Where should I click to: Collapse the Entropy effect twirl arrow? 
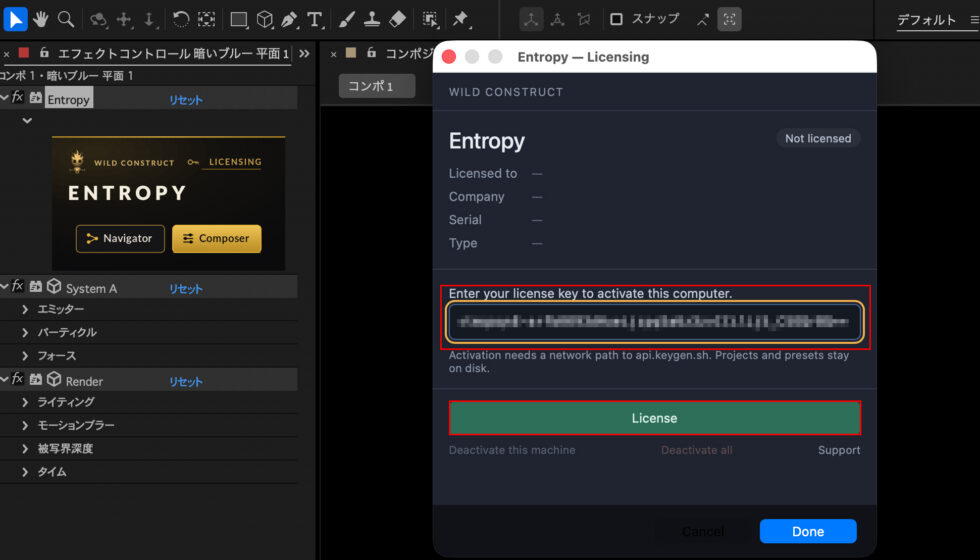(x=4, y=98)
